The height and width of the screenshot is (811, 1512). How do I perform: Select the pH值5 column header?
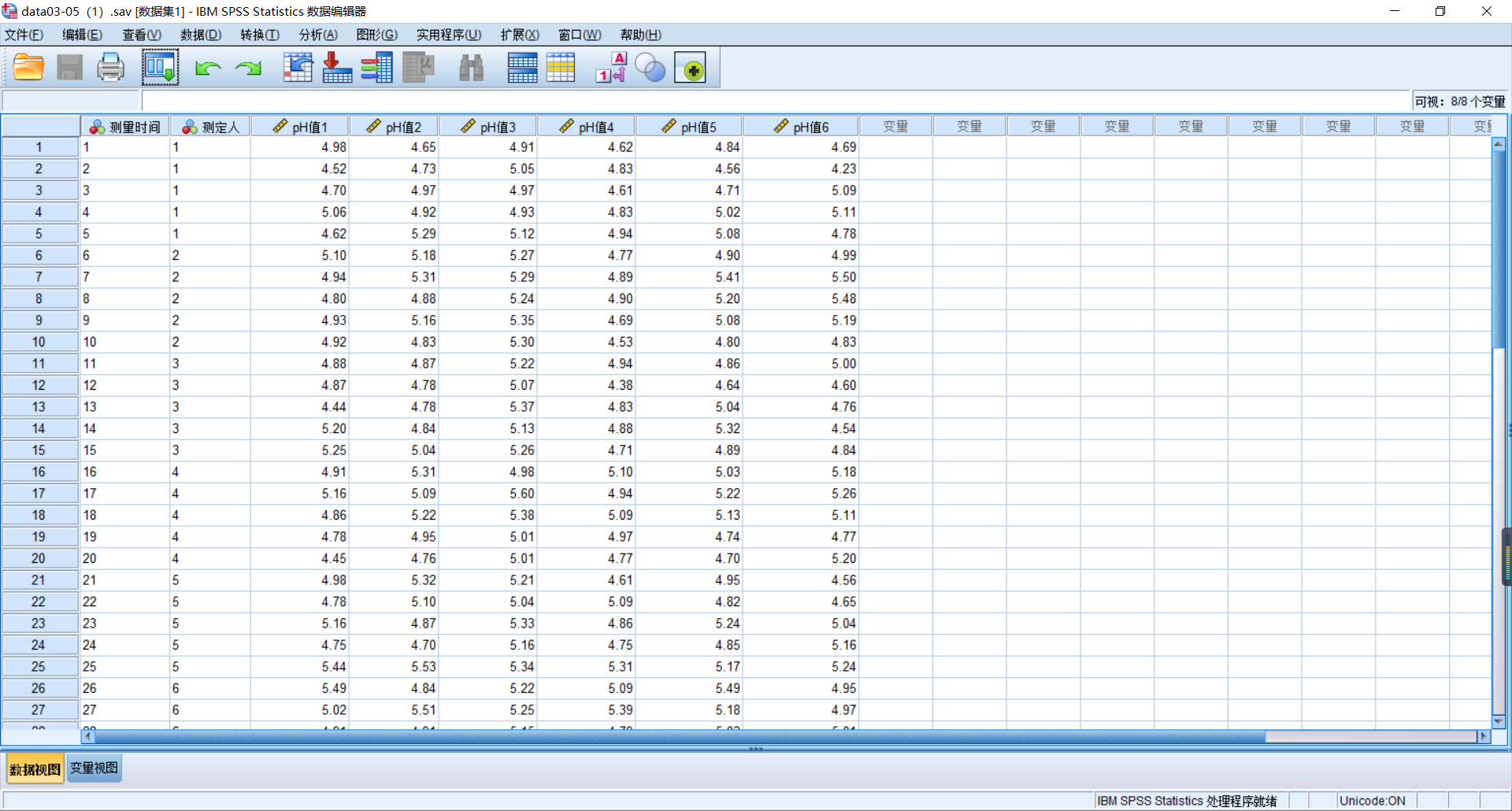[x=689, y=127]
